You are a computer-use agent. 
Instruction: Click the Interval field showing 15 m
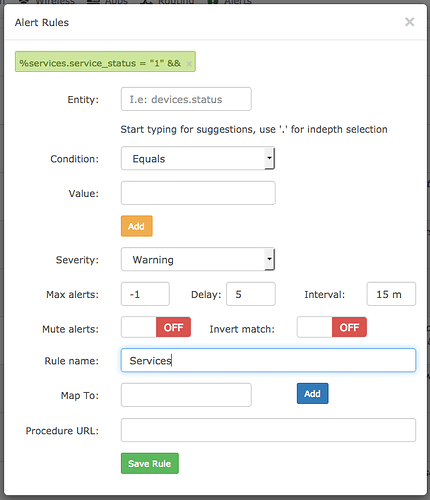pos(391,294)
